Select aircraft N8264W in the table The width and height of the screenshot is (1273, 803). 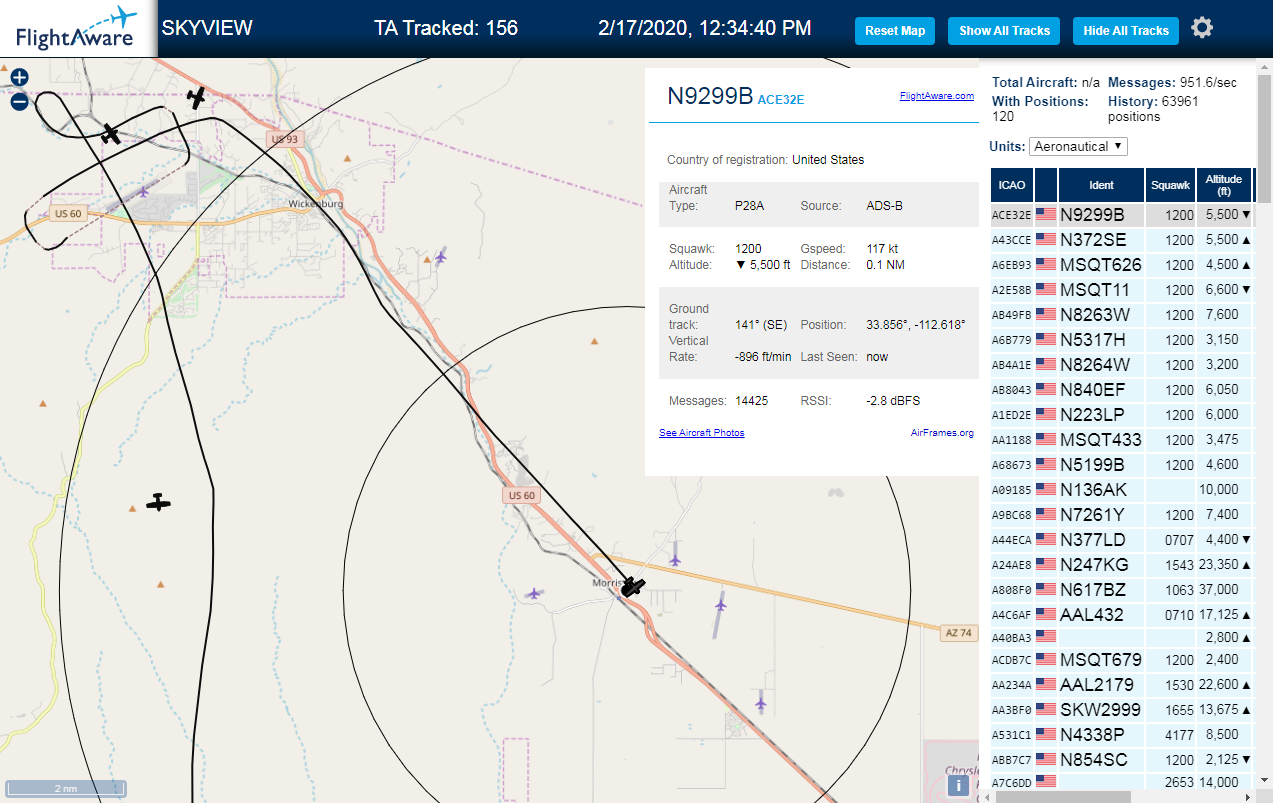point(1121,364)
